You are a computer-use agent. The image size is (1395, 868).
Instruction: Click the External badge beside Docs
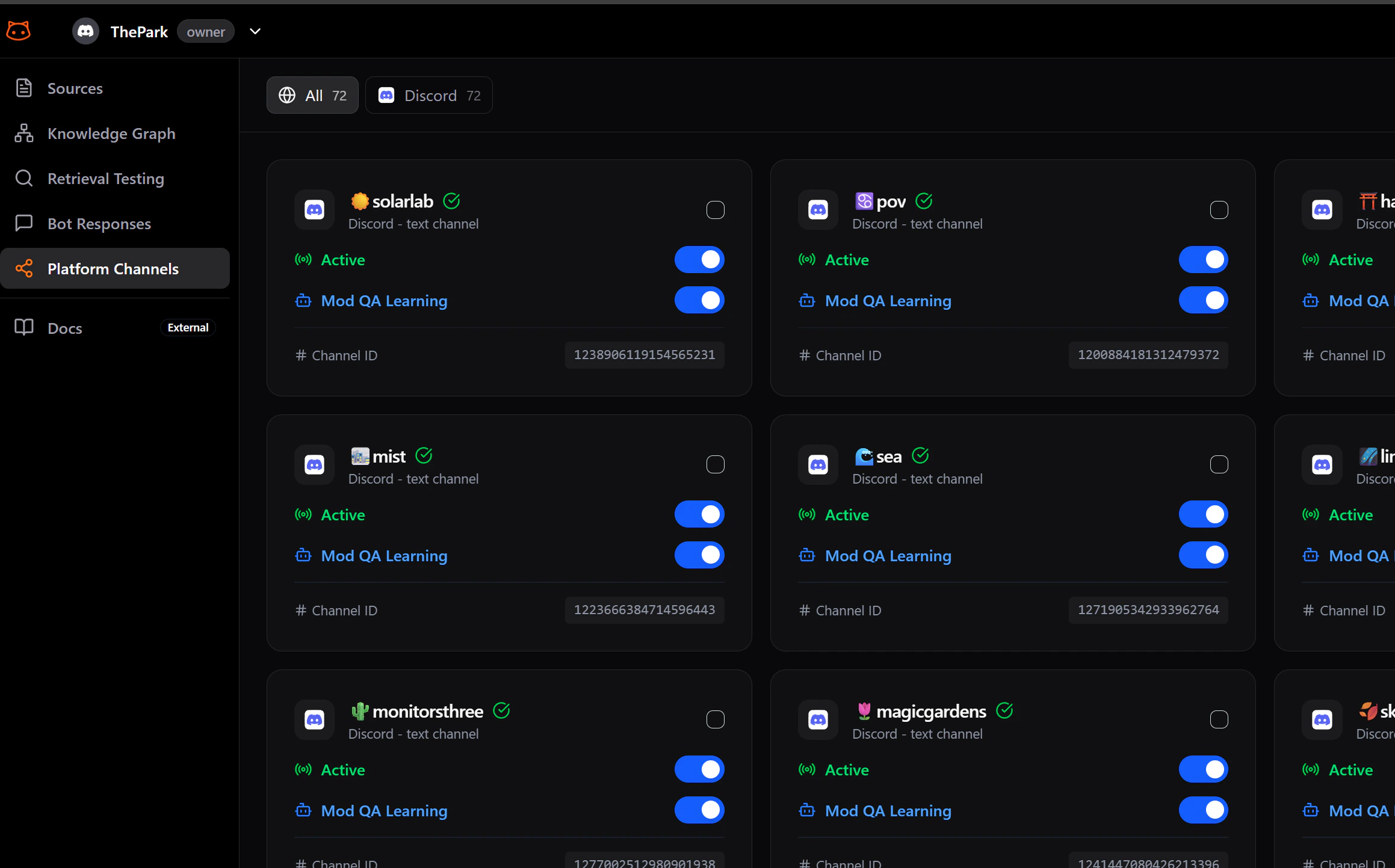187,327
